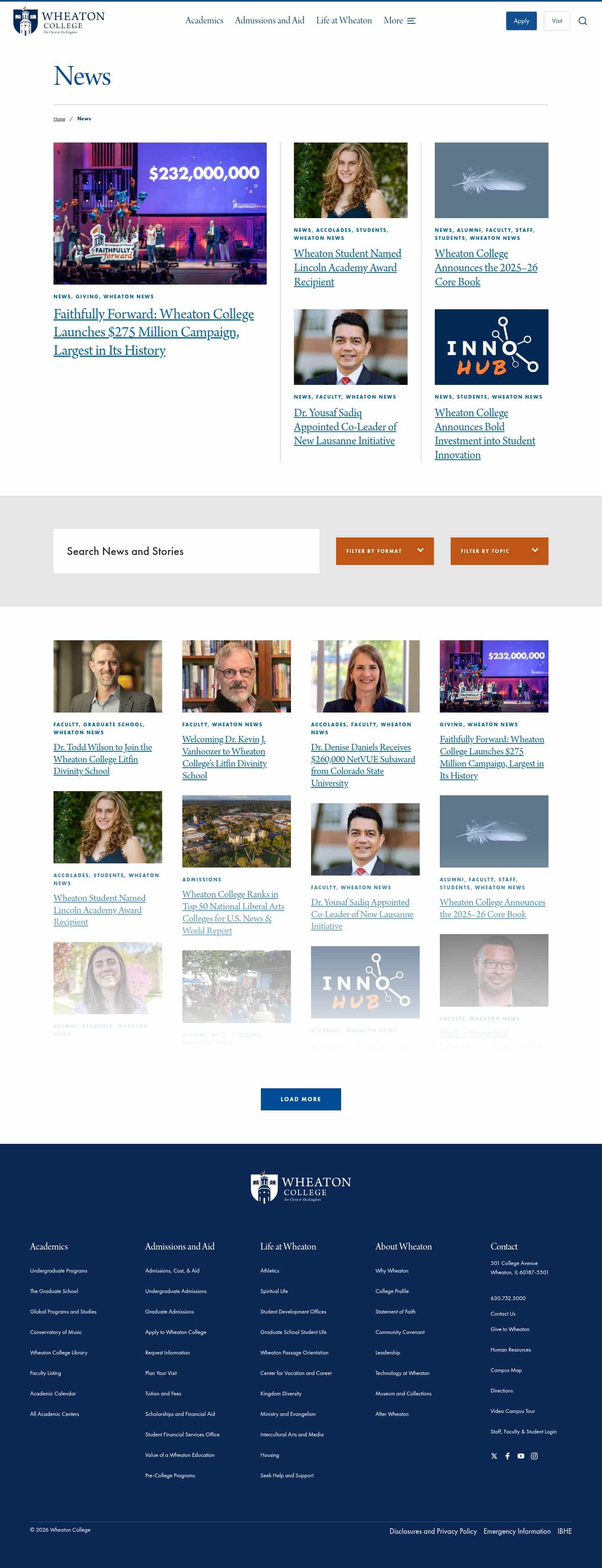The image size is (602, 1568).
Task: Open Contact Us footer link
Action: pyautogui.click(x=503, y=1313)
